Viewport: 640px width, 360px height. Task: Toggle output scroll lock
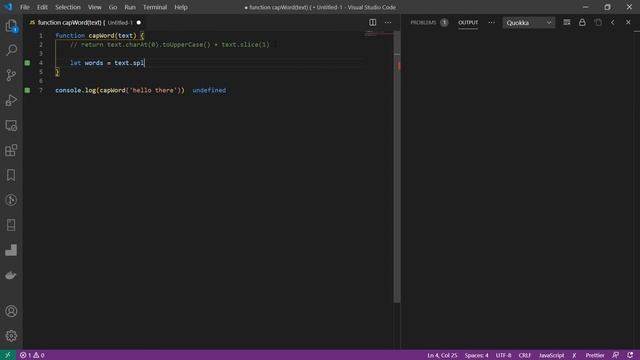[x=582, y=22]
